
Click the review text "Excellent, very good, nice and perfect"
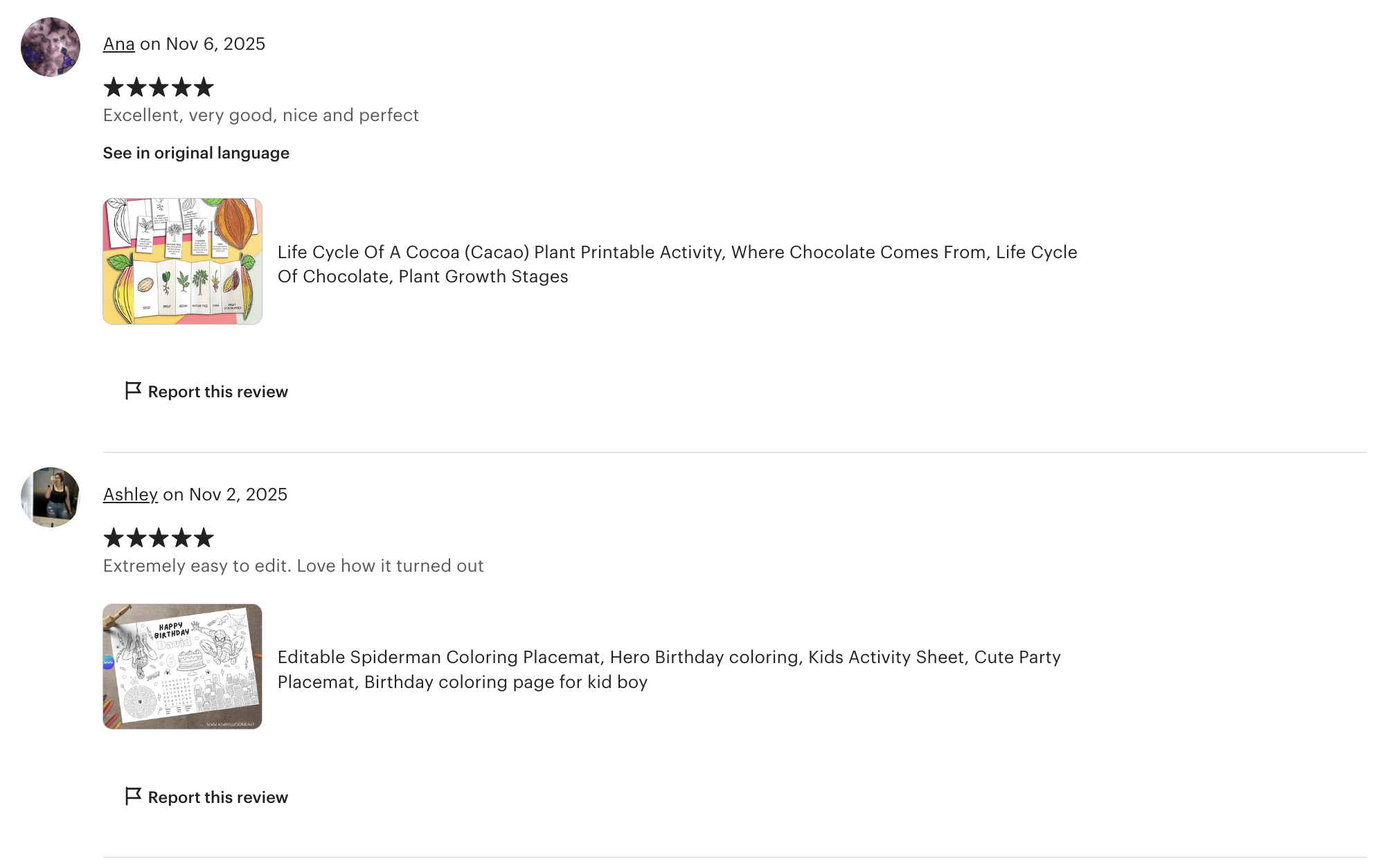[260, 116]
